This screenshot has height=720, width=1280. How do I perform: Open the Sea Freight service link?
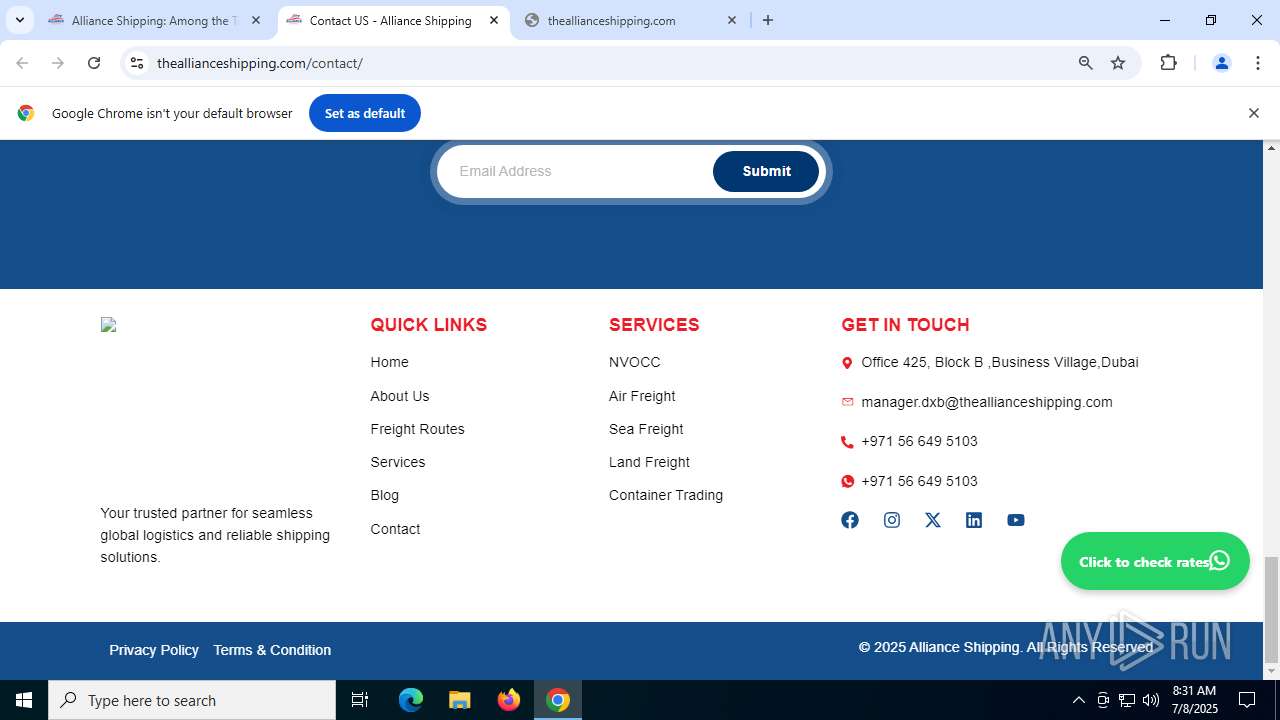pos(646,429)
